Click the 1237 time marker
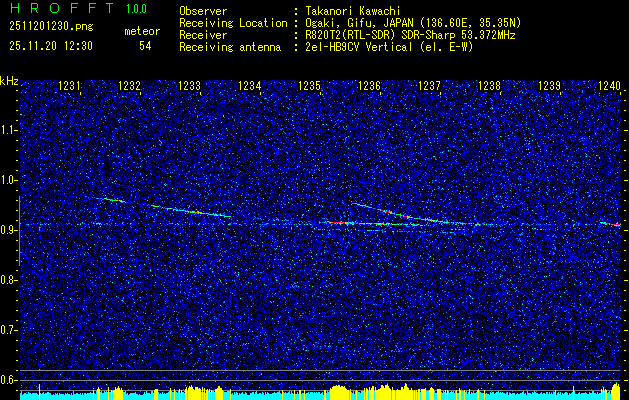Viewport: 629px width, 400px height. 430,86
